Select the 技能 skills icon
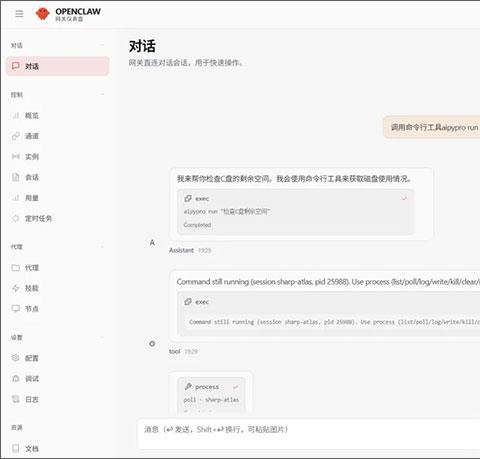The width and height of the screenshot is (480, 459). coord(15,288)
